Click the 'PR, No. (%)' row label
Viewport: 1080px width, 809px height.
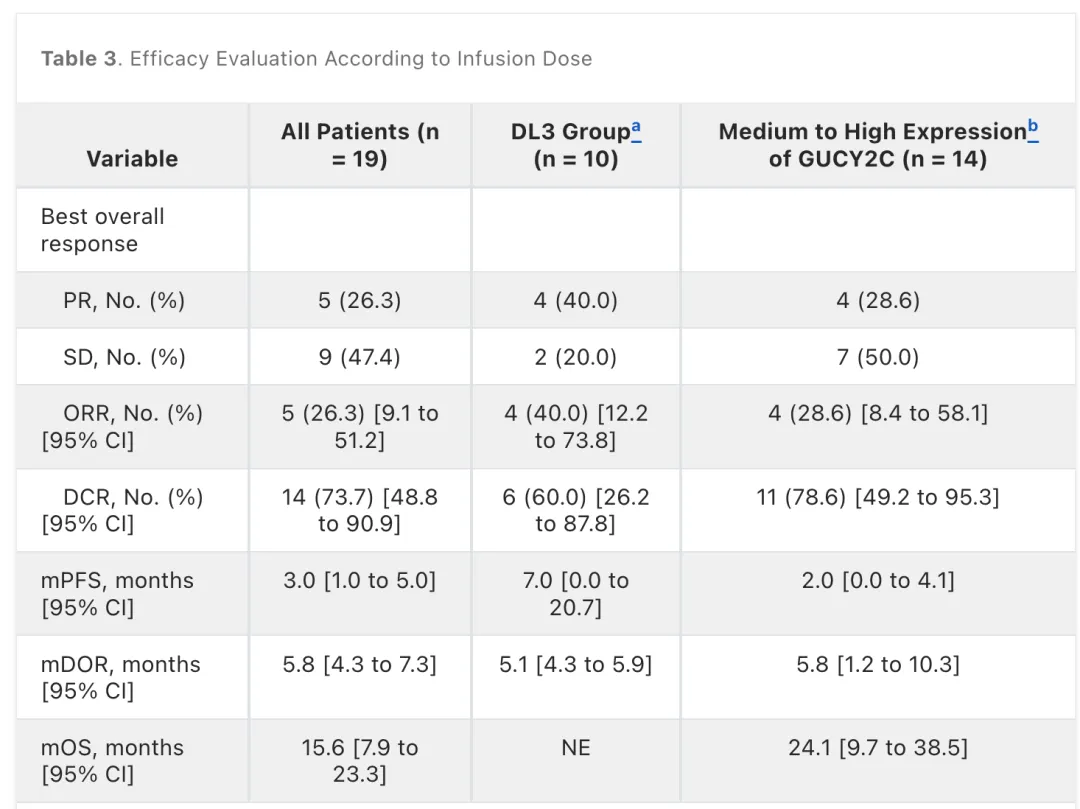click(x=124, y=300)
